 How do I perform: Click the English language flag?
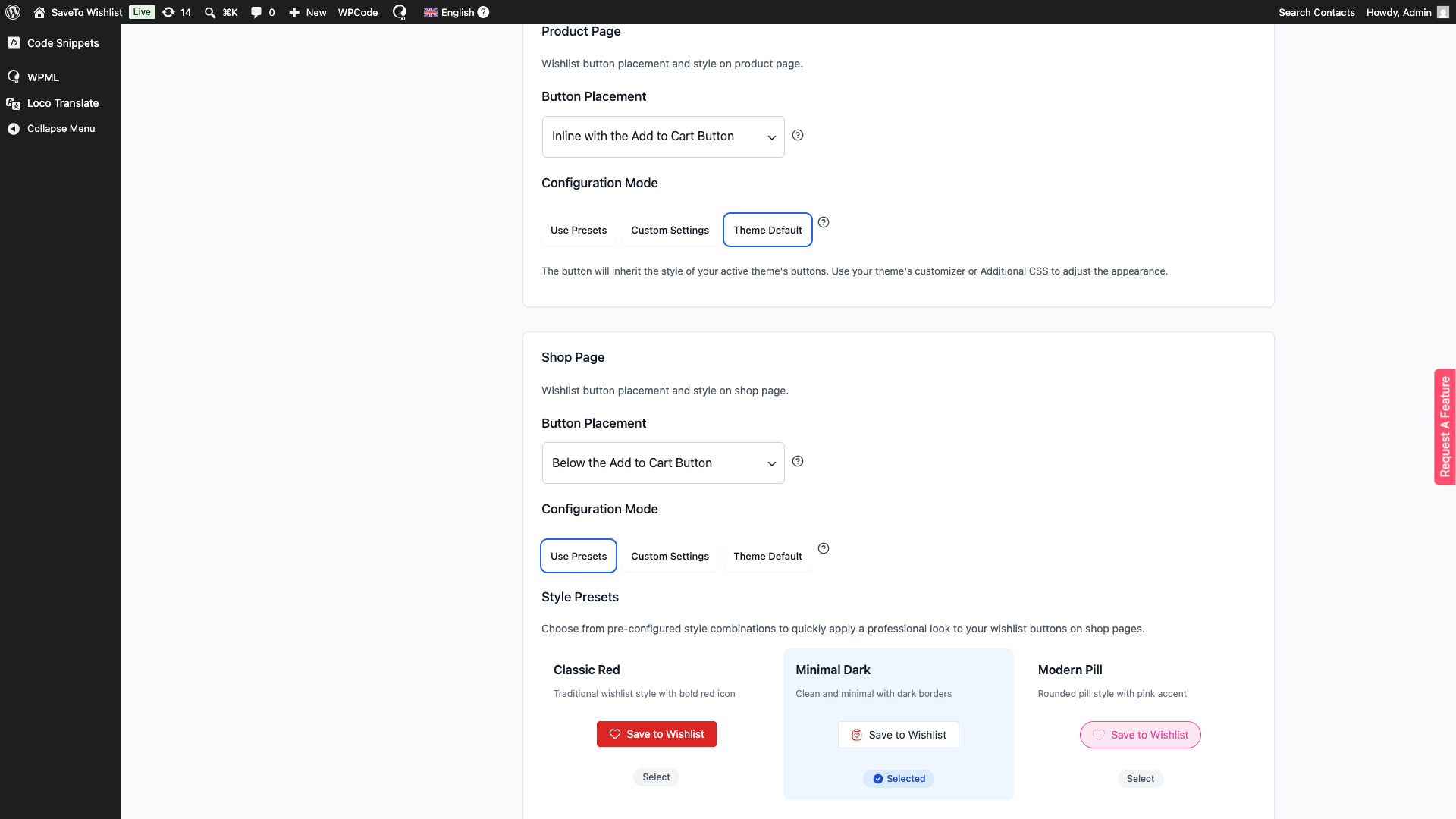point(431,12)
